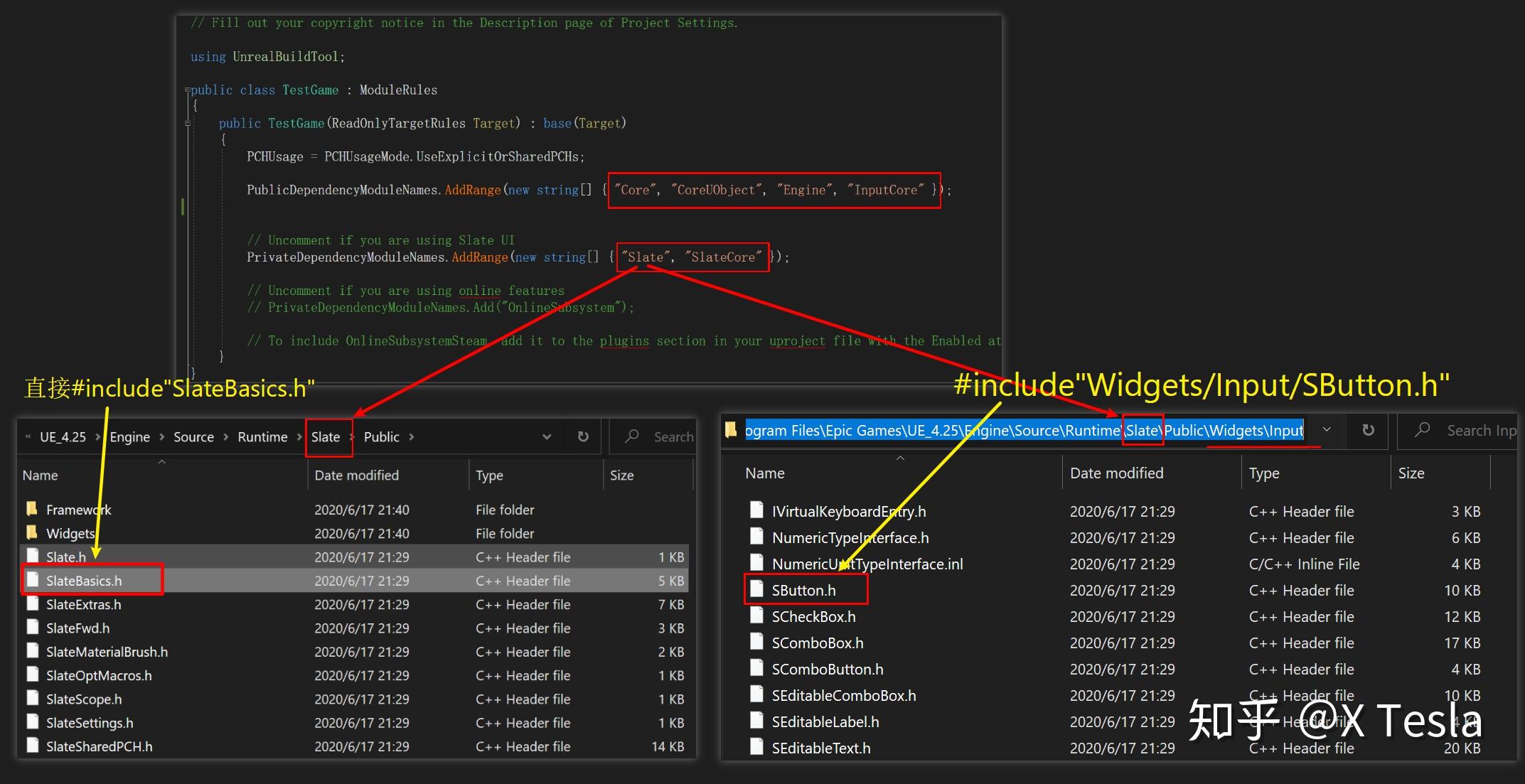Click SlateBasics.h file icon
The image size is (1525, 784).
(32, 580)
